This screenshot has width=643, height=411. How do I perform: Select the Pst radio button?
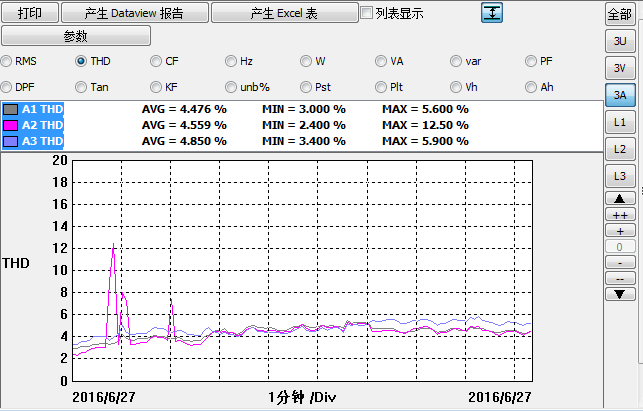click(306, 87)
